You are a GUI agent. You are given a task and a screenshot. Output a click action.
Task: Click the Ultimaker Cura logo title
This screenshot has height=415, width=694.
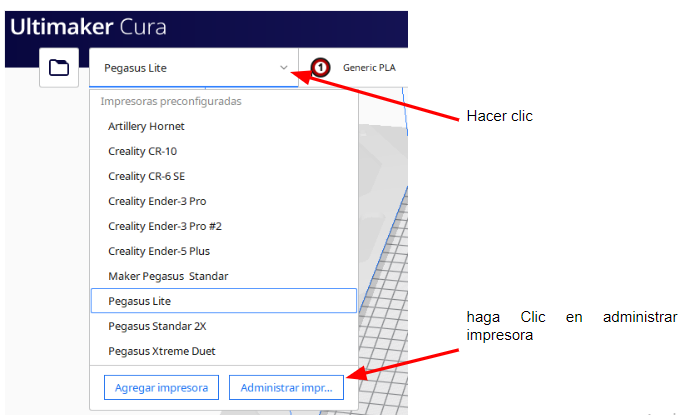pyautogui.click(x=88, y=27)
